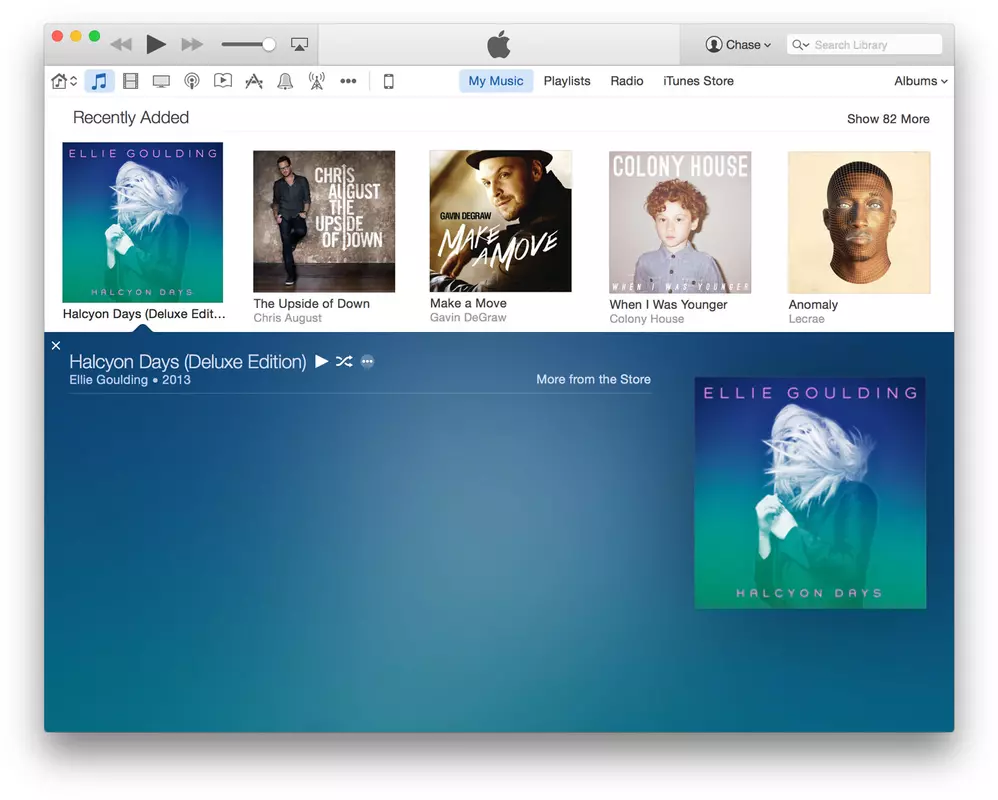Open the AirPlay output menu
Image resolution: width=998 pixels, height=800 pixels.
coord(299,45)
